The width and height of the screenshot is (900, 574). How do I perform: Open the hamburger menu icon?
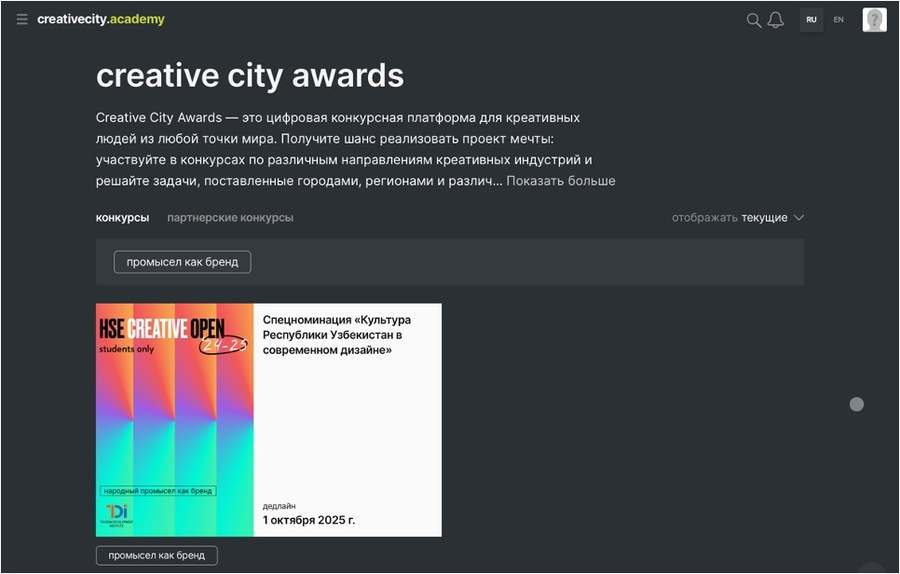tap(22, 20)
